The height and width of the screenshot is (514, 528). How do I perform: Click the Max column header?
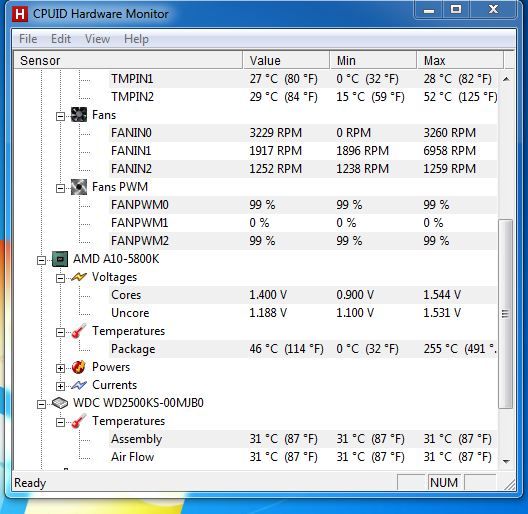[460, 61]
